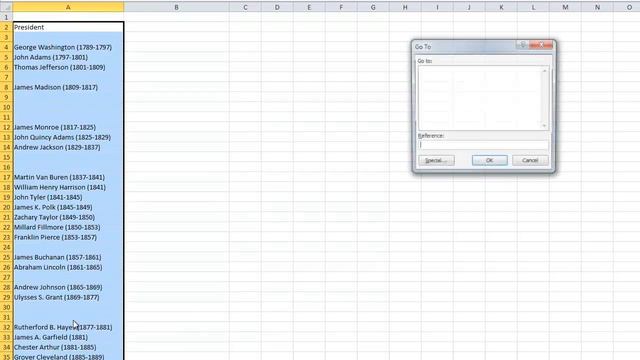Image resolution: width=640 pixels, height=360 pixels.
Task: Click cell Andrew Jackson (1829-1837)
Action: 68,147
